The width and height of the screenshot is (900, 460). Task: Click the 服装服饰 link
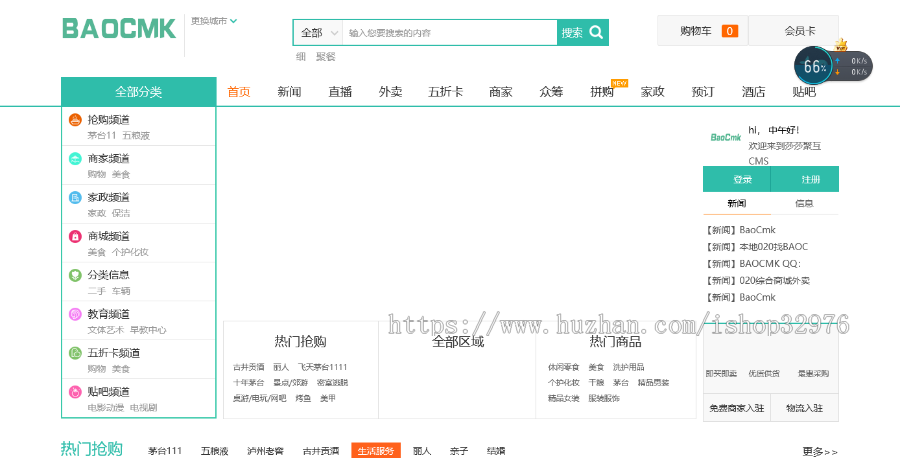(x=604, y=398)
